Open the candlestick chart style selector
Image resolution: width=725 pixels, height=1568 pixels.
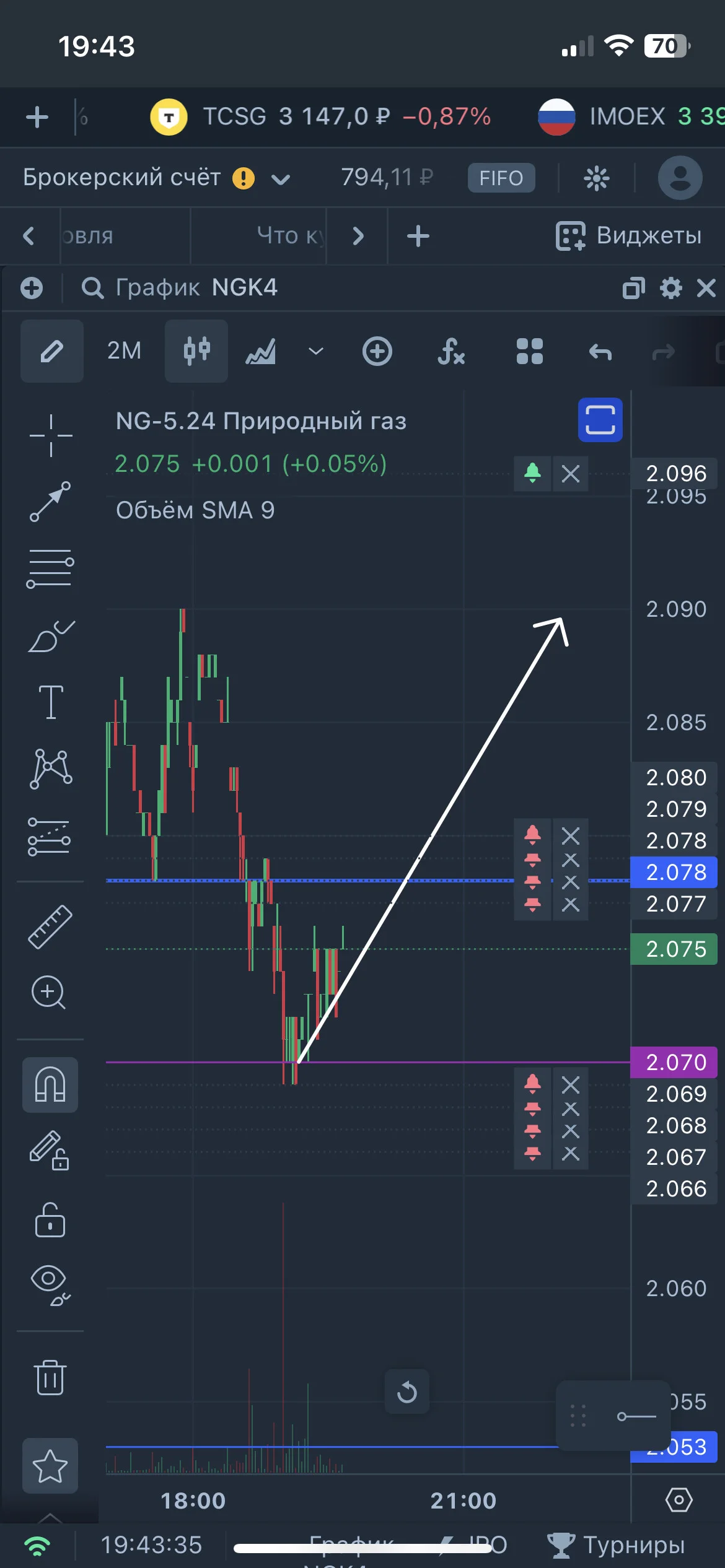tap(196, 351)
